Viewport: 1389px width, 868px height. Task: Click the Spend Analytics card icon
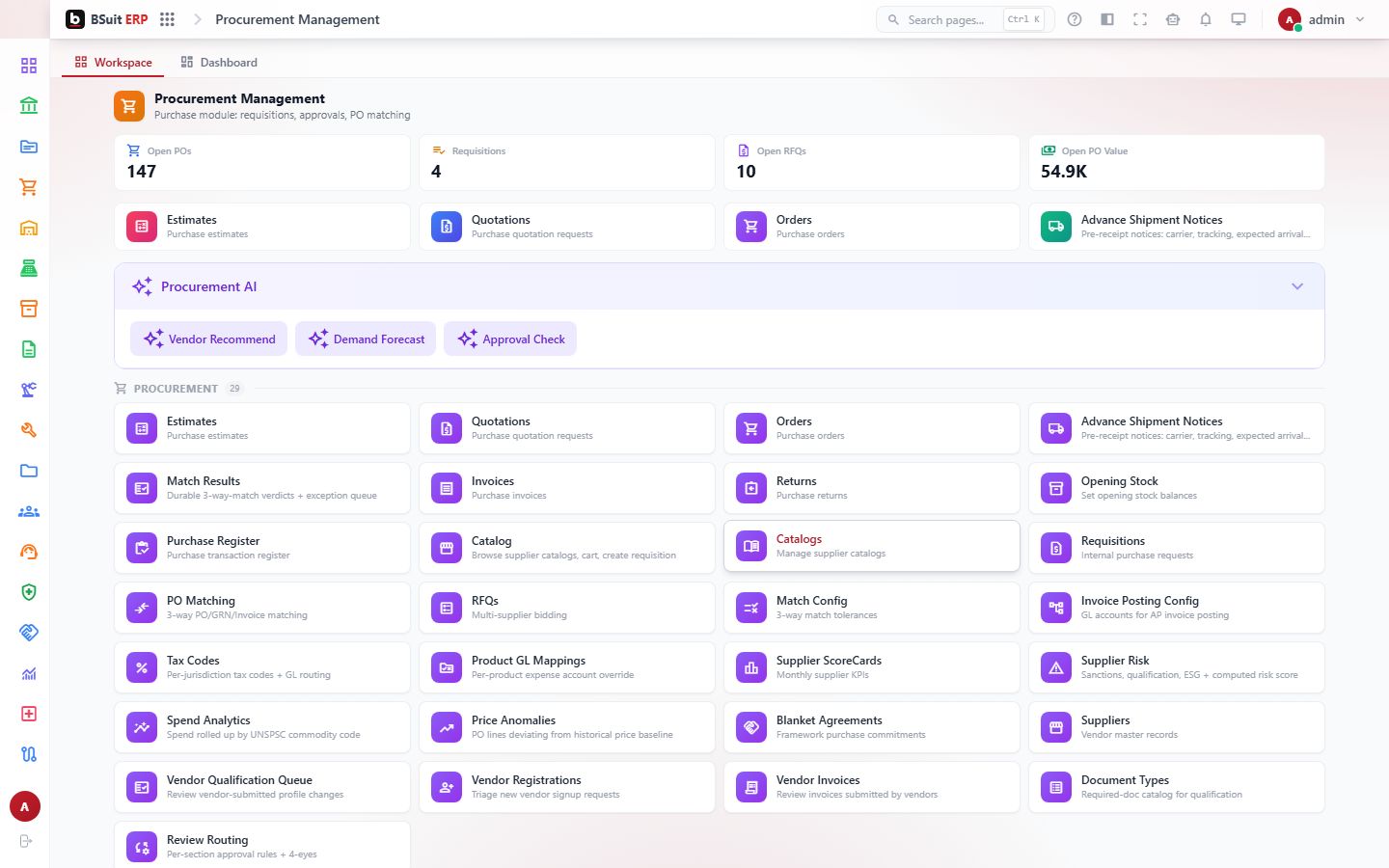tap(142, 727)
